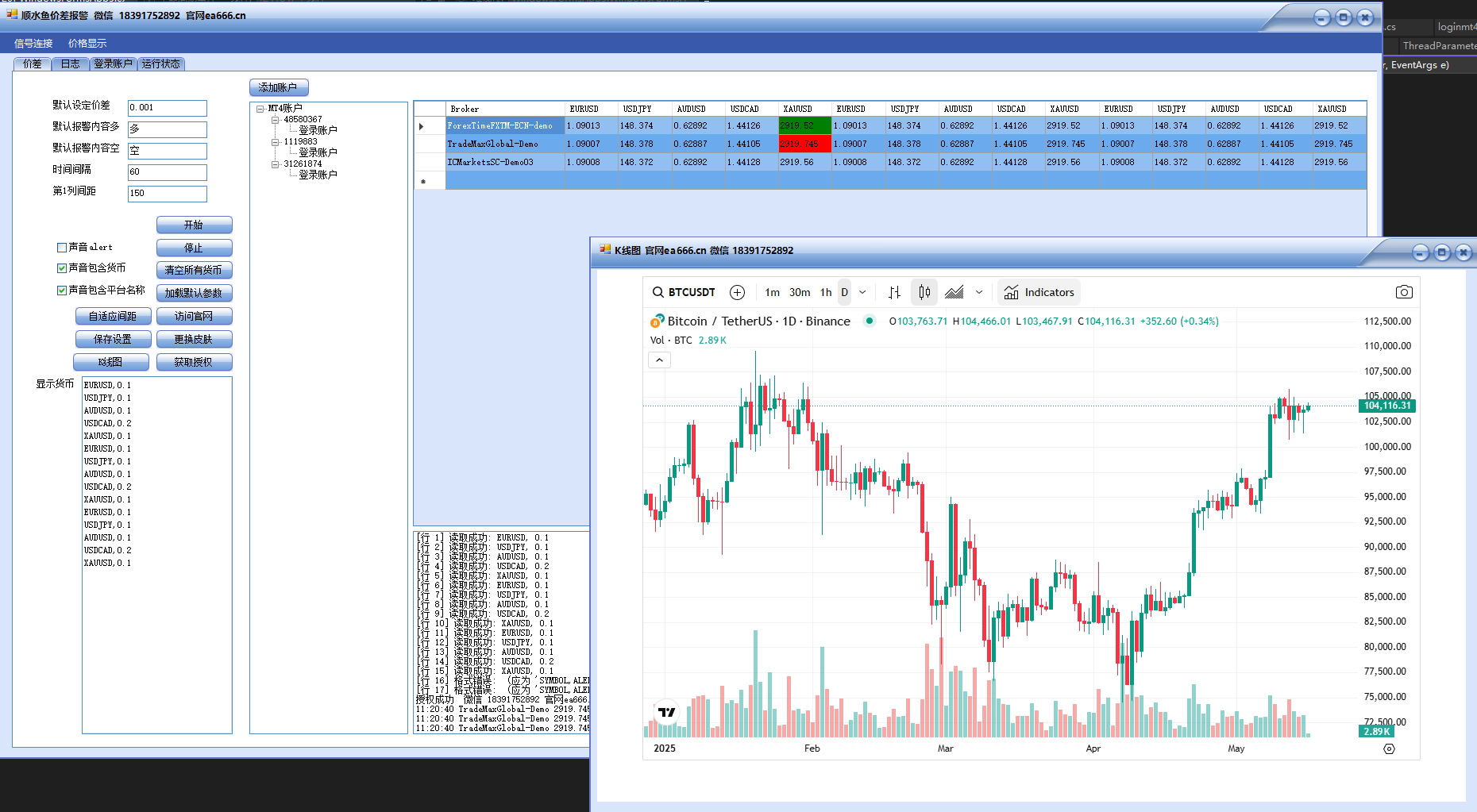Open the 价格显示 menu
The height and width of the screenshot is (812, 1477).
87,44
